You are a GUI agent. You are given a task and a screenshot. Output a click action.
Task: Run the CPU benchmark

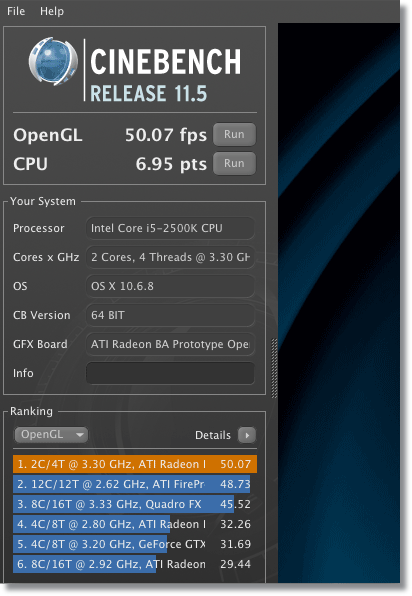[x=234, y=163]
